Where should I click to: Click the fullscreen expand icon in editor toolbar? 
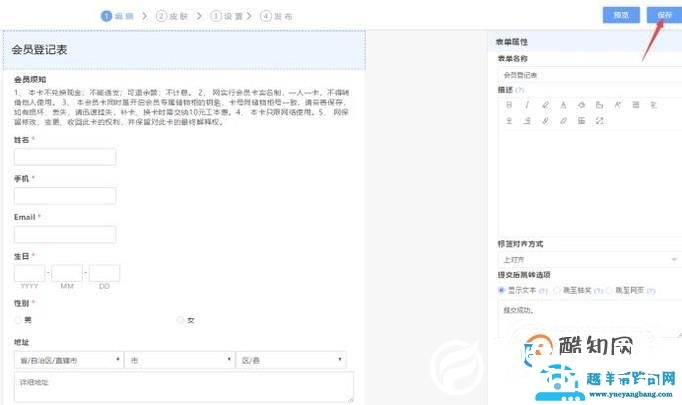coord(600,121)
